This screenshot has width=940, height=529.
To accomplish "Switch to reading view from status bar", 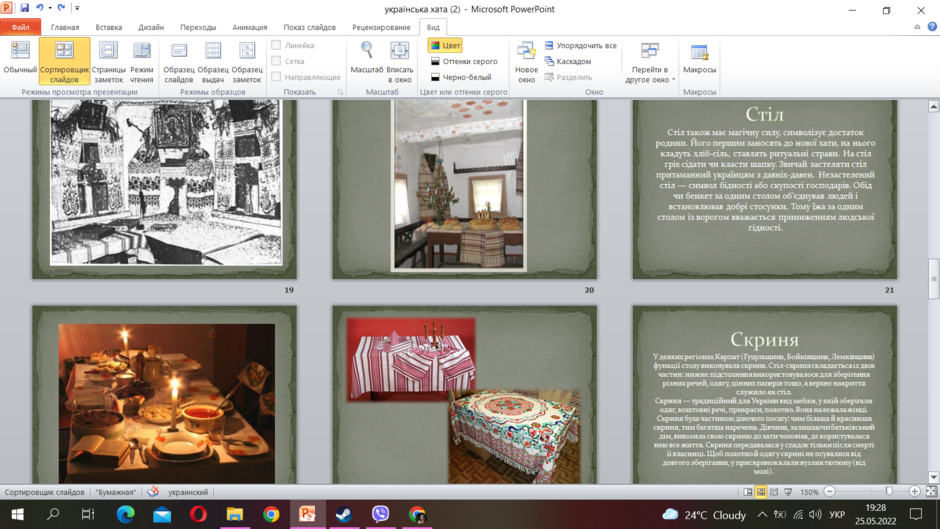I will pyautogui.click(x=774, y=492).
